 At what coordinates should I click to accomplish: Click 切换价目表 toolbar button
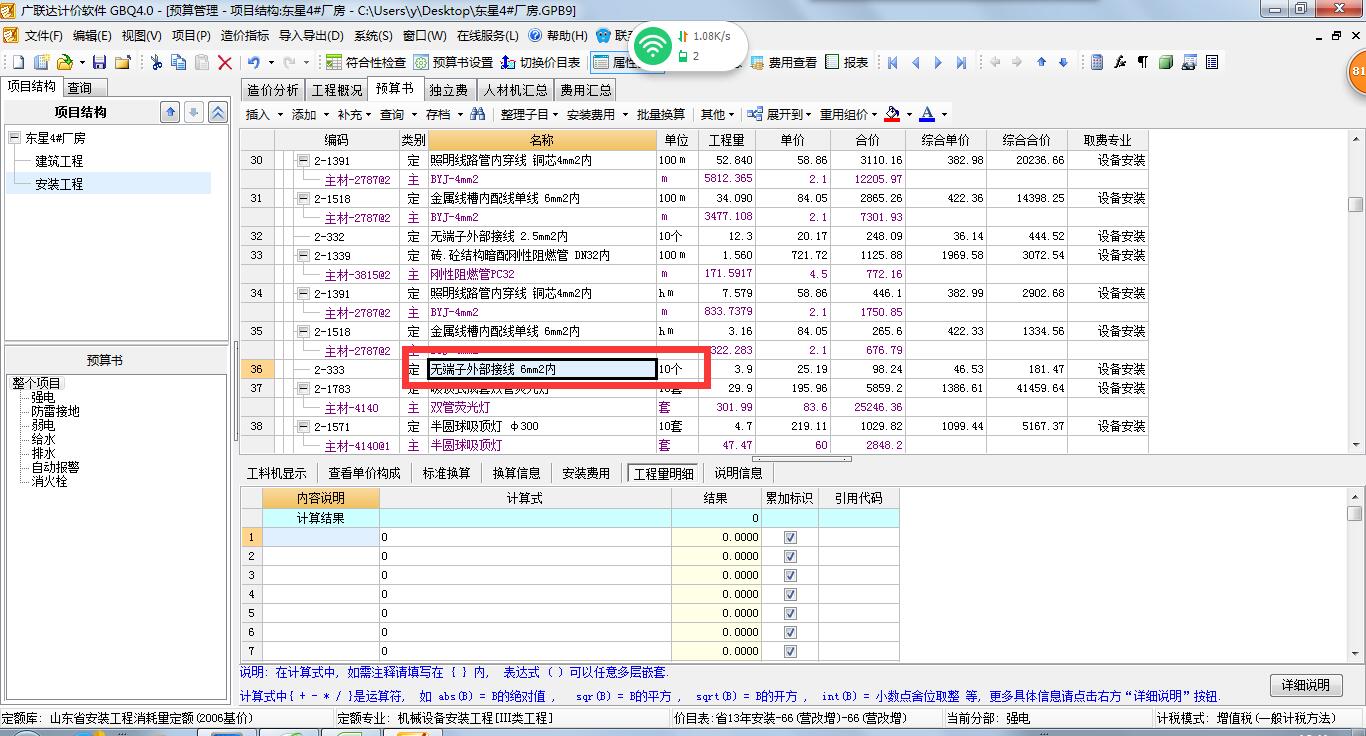tap(540, 62)
